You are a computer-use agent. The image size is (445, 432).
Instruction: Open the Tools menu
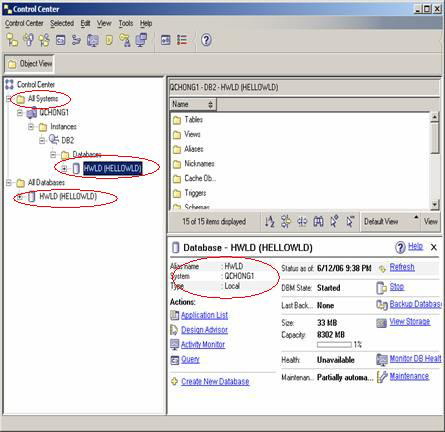point(126,23)
